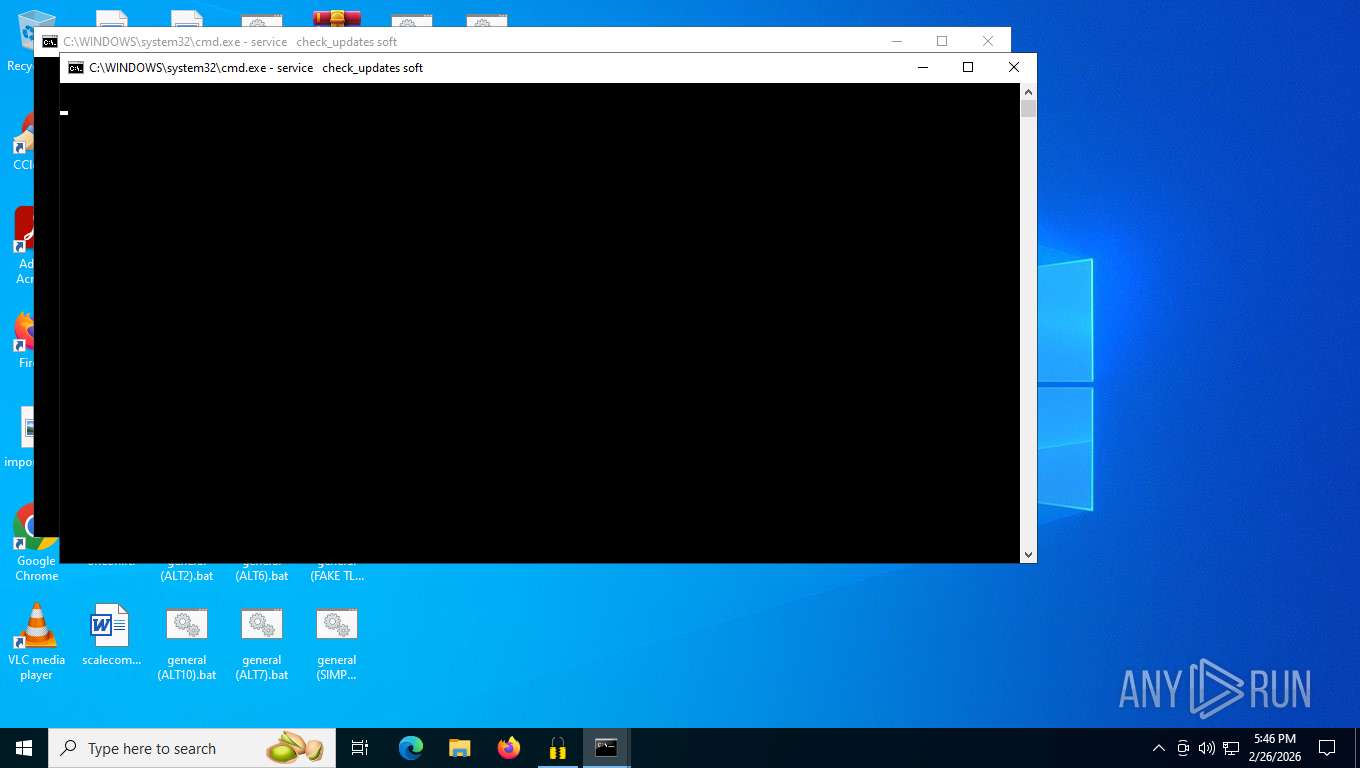Screen dimensions: 1360x768
Task: Close the front cmd.exe window
Action: [x=1014, y=68]
